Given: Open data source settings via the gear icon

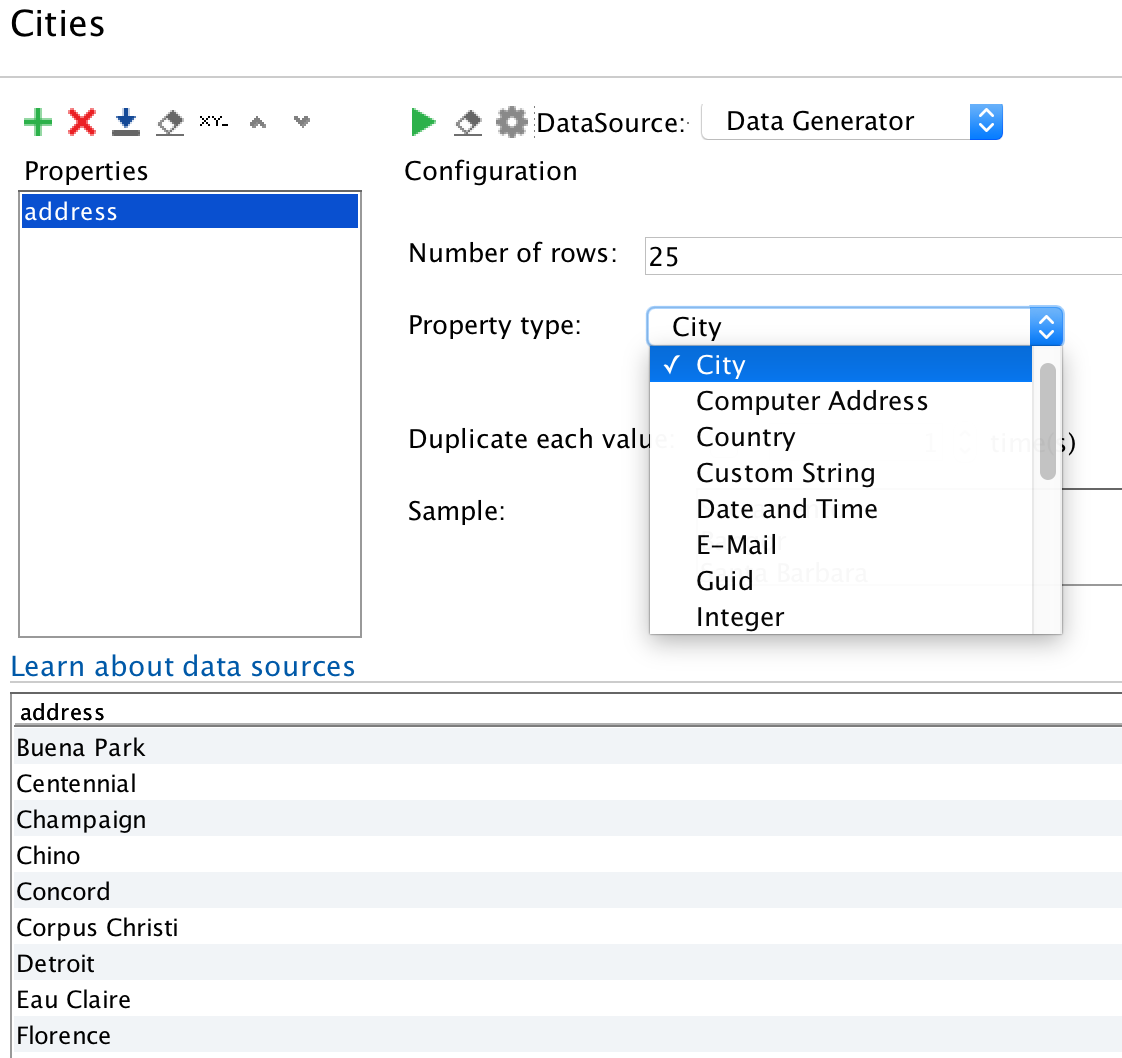Looking at the screenshot, I should (511, 121).
